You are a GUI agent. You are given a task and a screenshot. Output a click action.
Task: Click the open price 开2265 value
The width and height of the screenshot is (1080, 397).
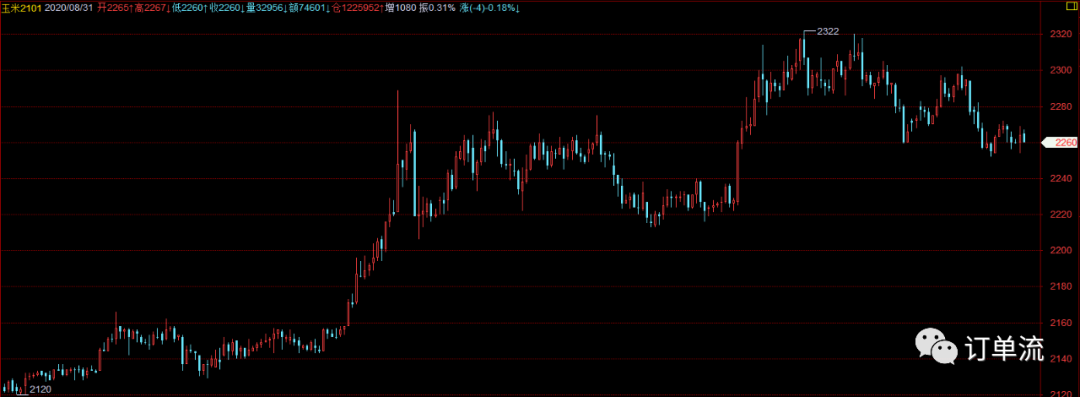(115, 8)
